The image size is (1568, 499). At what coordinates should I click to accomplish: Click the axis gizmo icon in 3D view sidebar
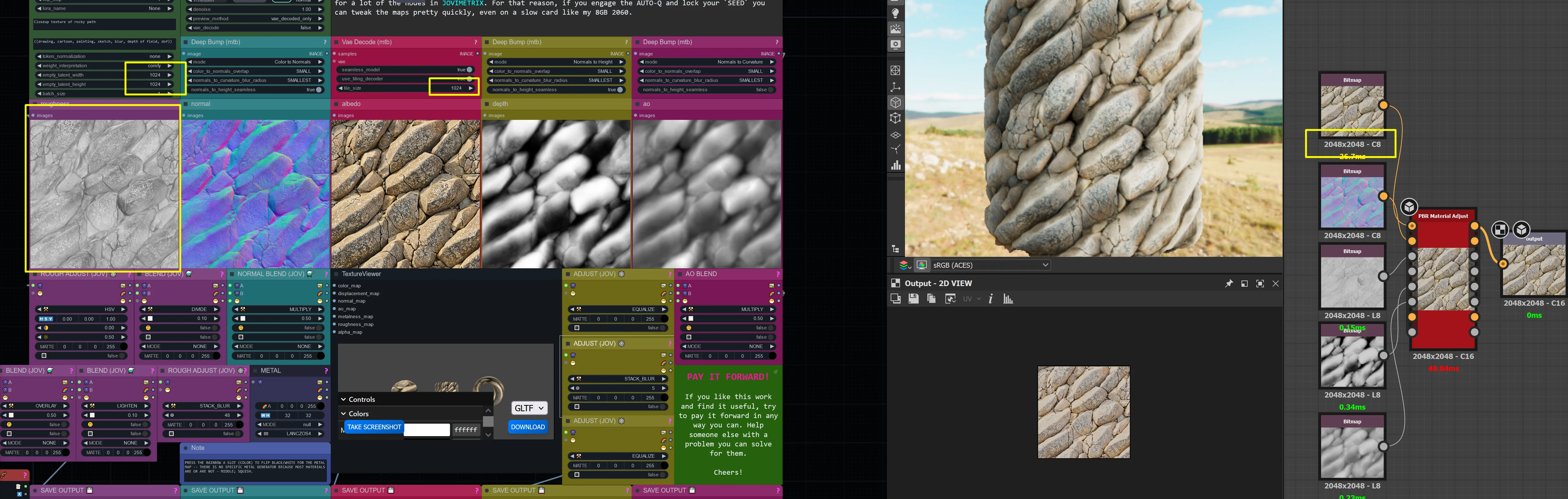click(895, 87)
